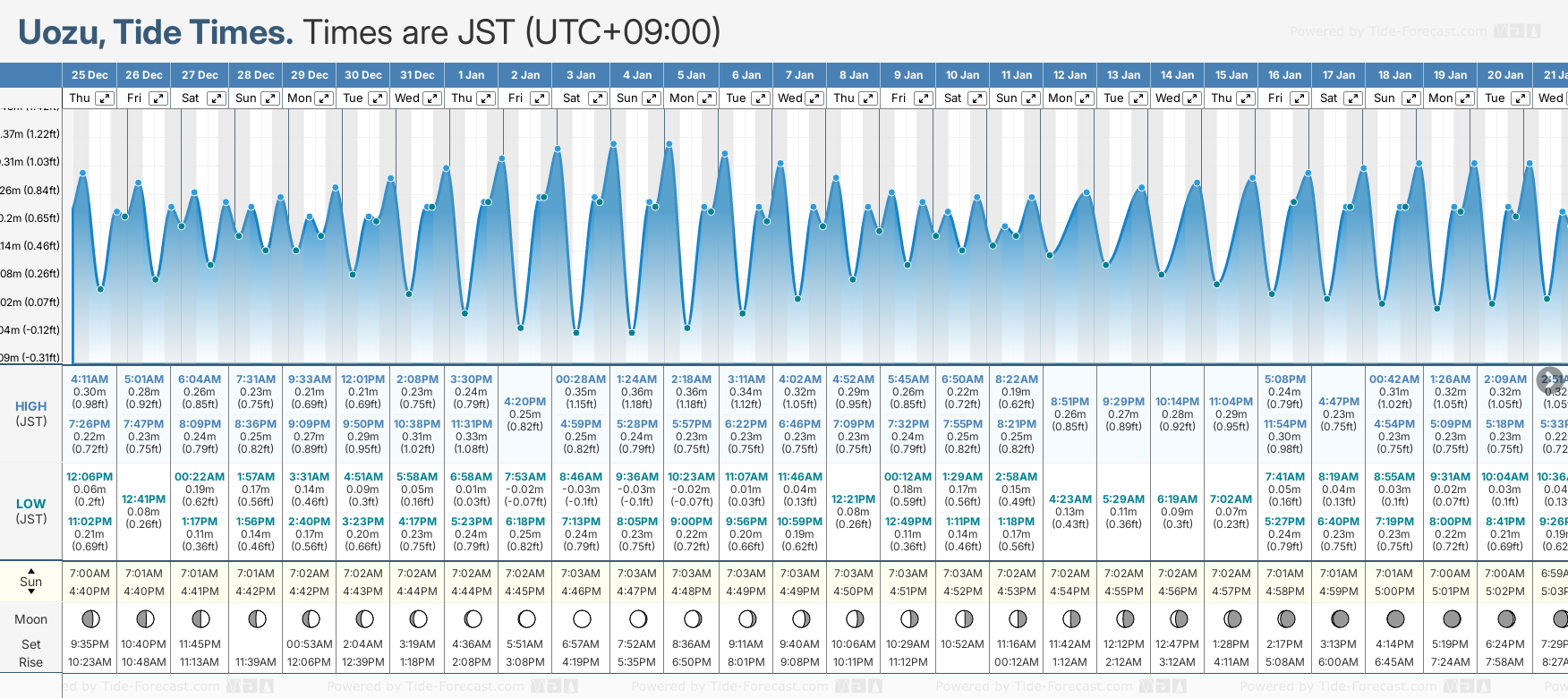Click expand icon beside Sat 27 Dec
The image size is (1568, 698).
[217, 98]
